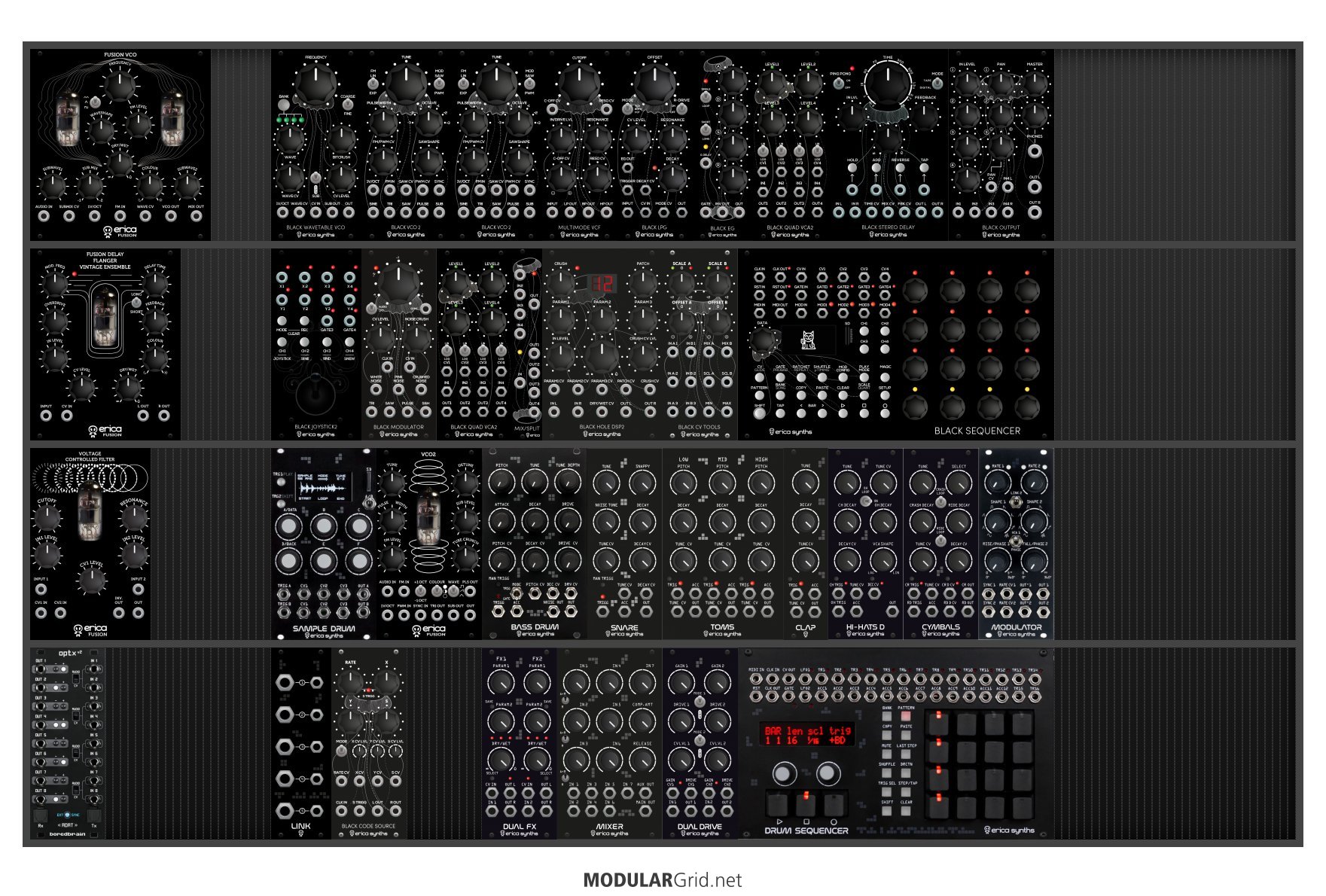Tap the TAP button on Black Stereo Delay
This screenshot has height=896, width=1326.
click(924, 169)
